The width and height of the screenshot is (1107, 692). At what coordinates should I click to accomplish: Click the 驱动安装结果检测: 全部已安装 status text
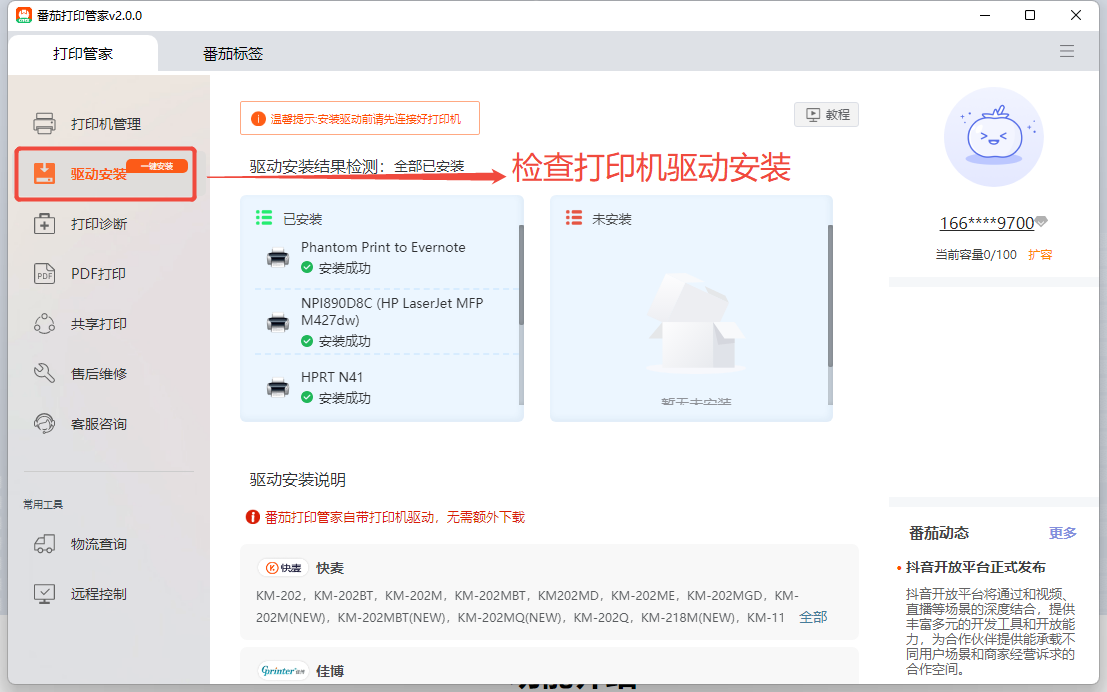point(357,167)
